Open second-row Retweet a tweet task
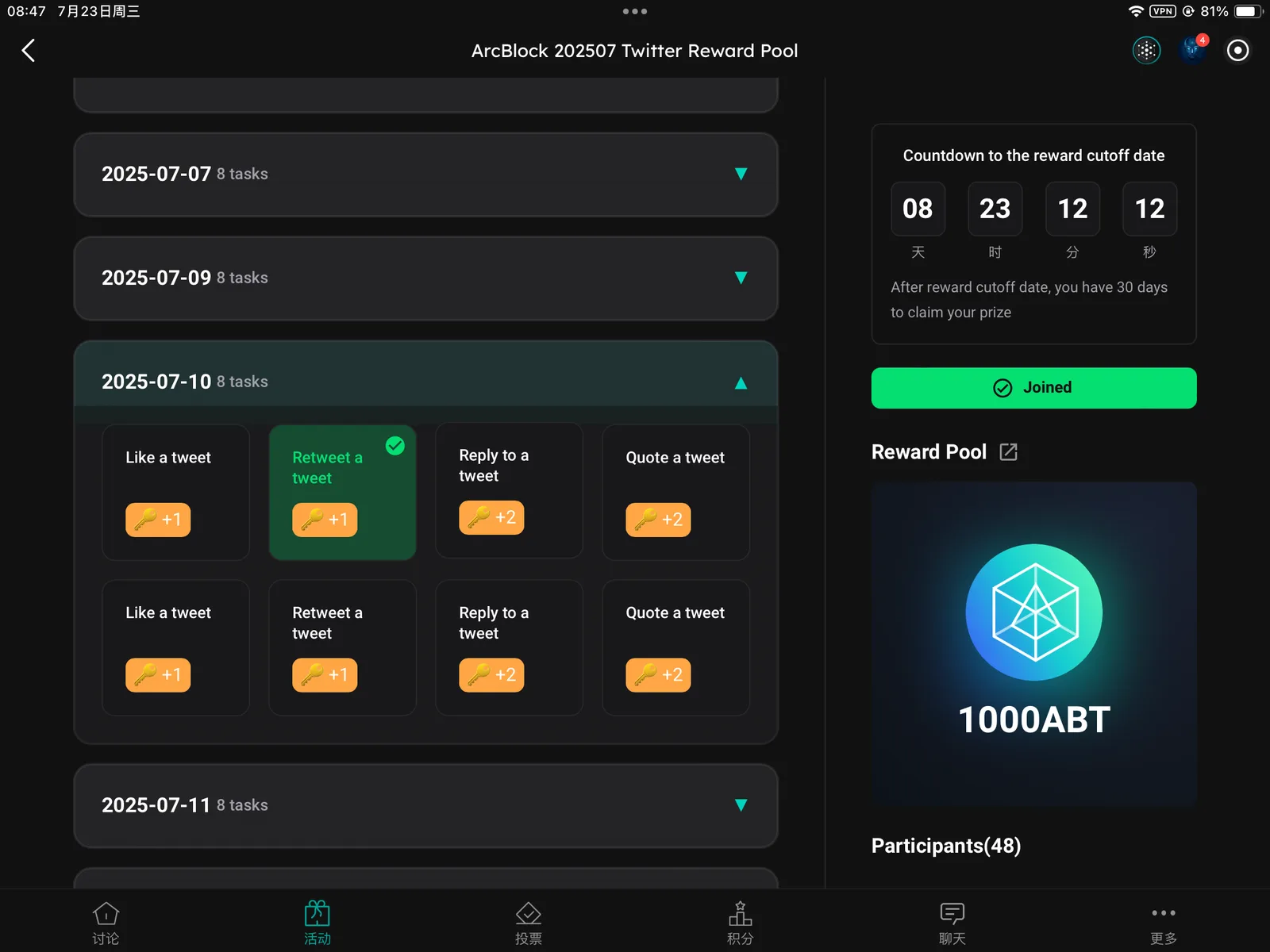The image size is (1270, 952). click(342, 647)
